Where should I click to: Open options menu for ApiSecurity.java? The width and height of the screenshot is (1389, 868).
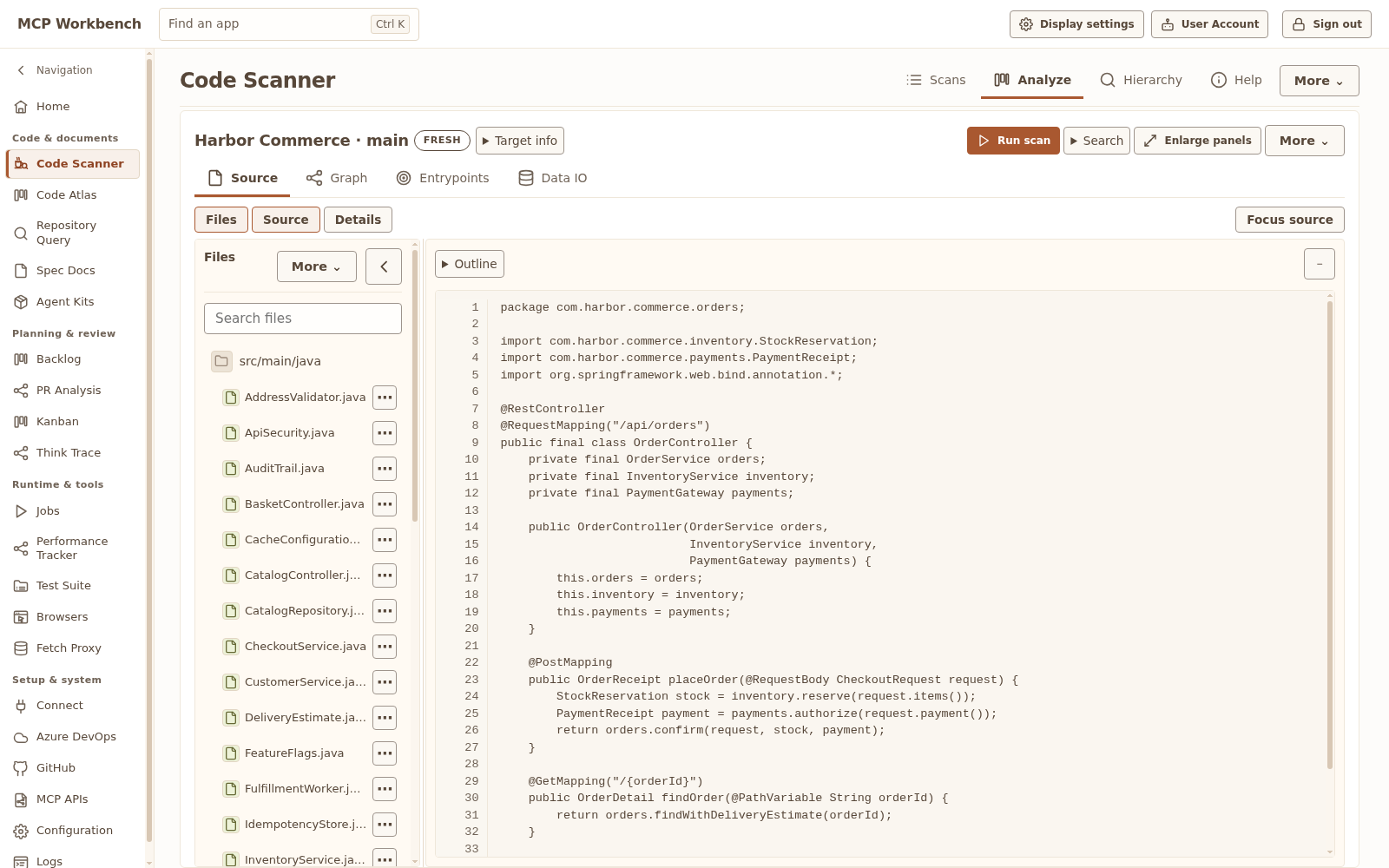(x=385, y=433)
